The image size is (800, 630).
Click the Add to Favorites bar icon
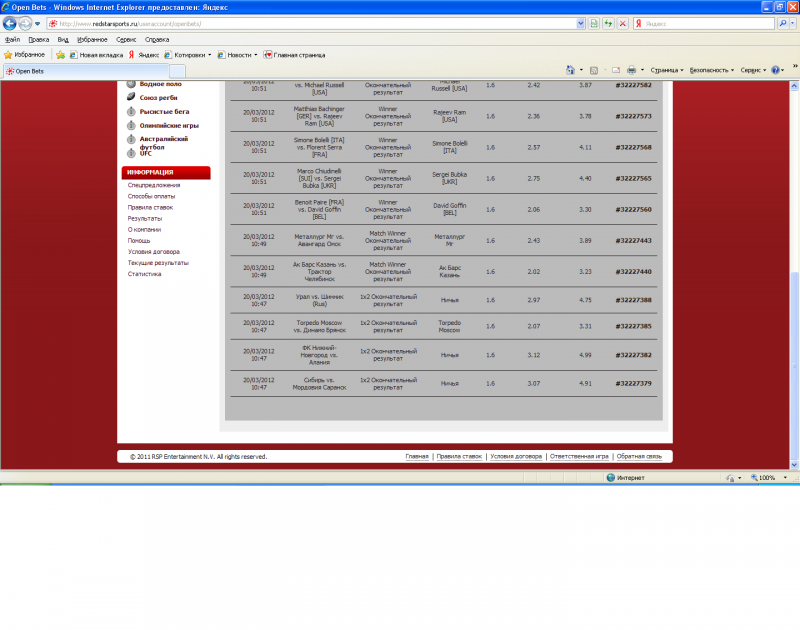60,55
